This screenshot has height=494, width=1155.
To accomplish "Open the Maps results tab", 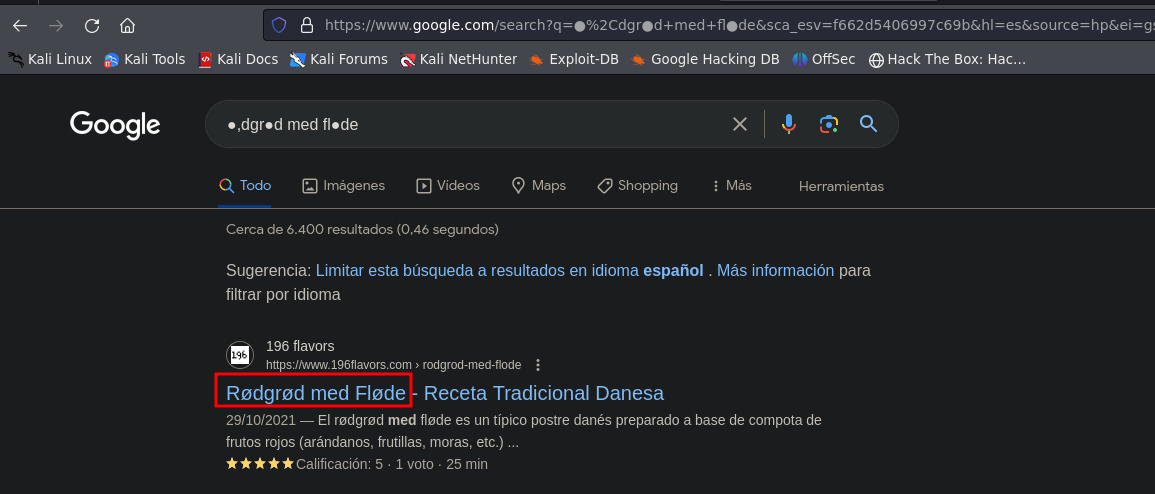I will pyautogui.click(x=538, y=186).
